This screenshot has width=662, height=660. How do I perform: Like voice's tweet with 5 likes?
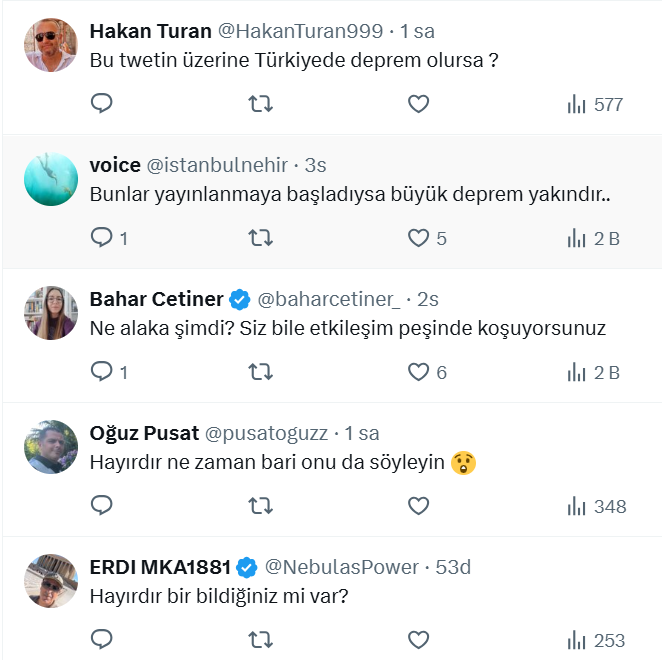tap(419, 238)
